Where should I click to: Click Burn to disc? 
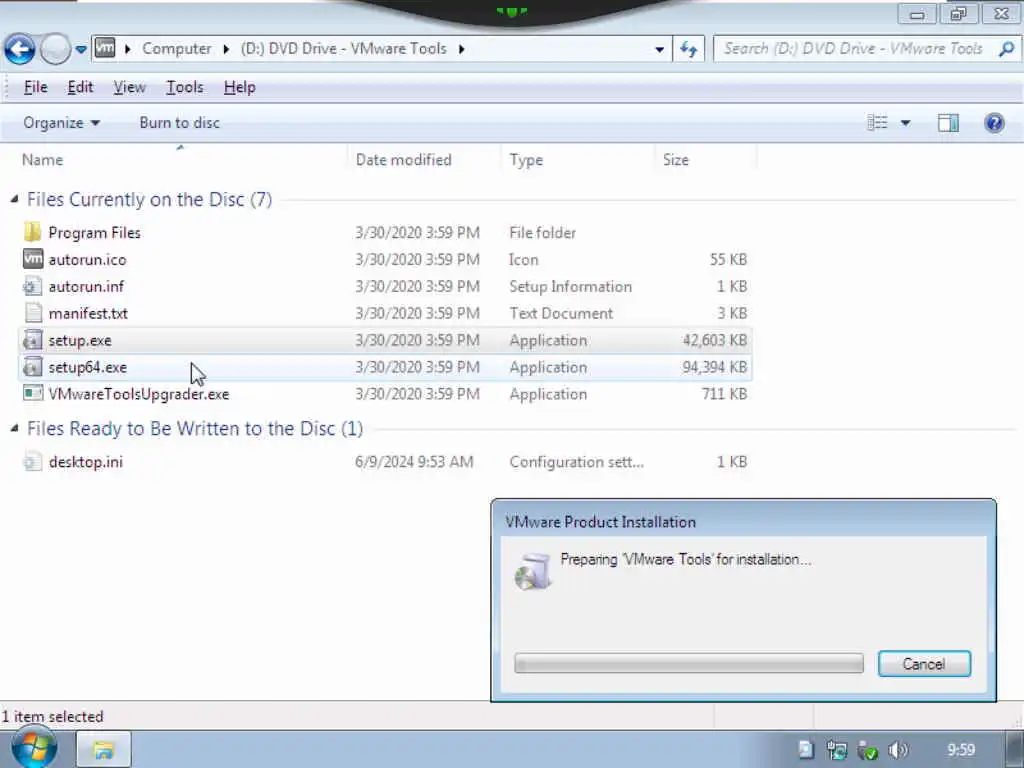tap(180, 123)
